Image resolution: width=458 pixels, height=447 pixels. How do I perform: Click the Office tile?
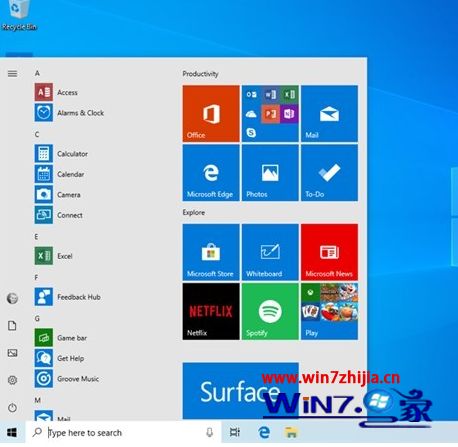[x=211, y=114]
